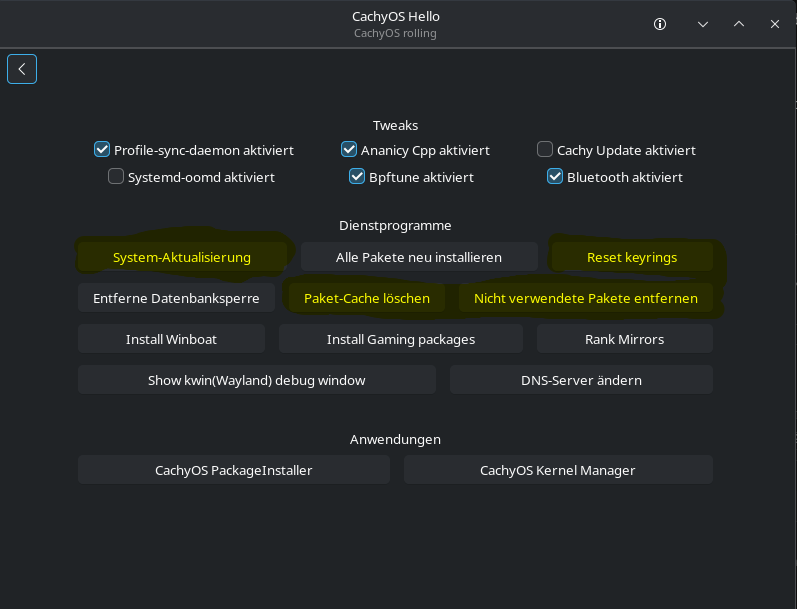Go back using the arrow button
The height and width of the screenshot is (609, 797).
click(22, 69)
